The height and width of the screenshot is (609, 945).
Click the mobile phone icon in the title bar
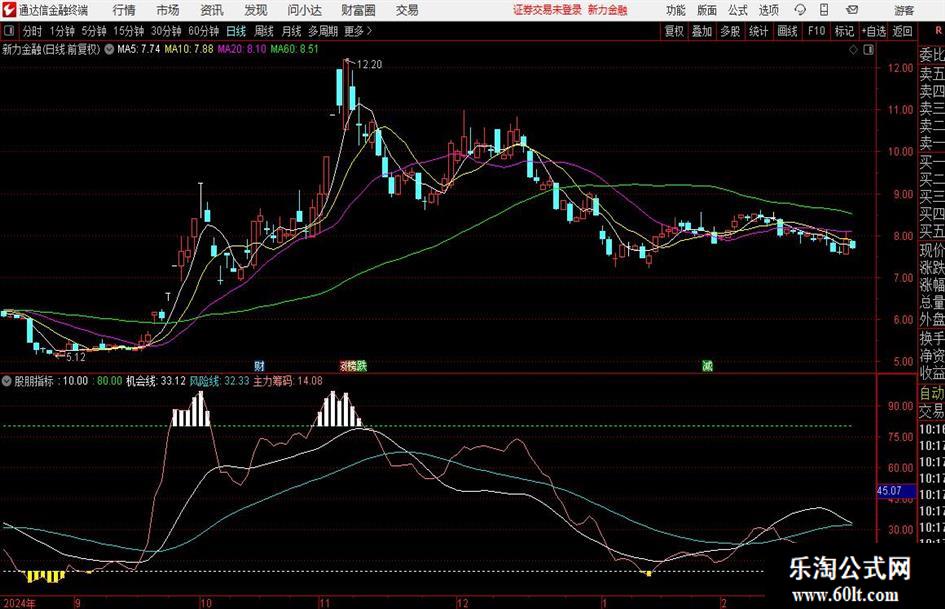pyautogui.click(x=824, y=10)
